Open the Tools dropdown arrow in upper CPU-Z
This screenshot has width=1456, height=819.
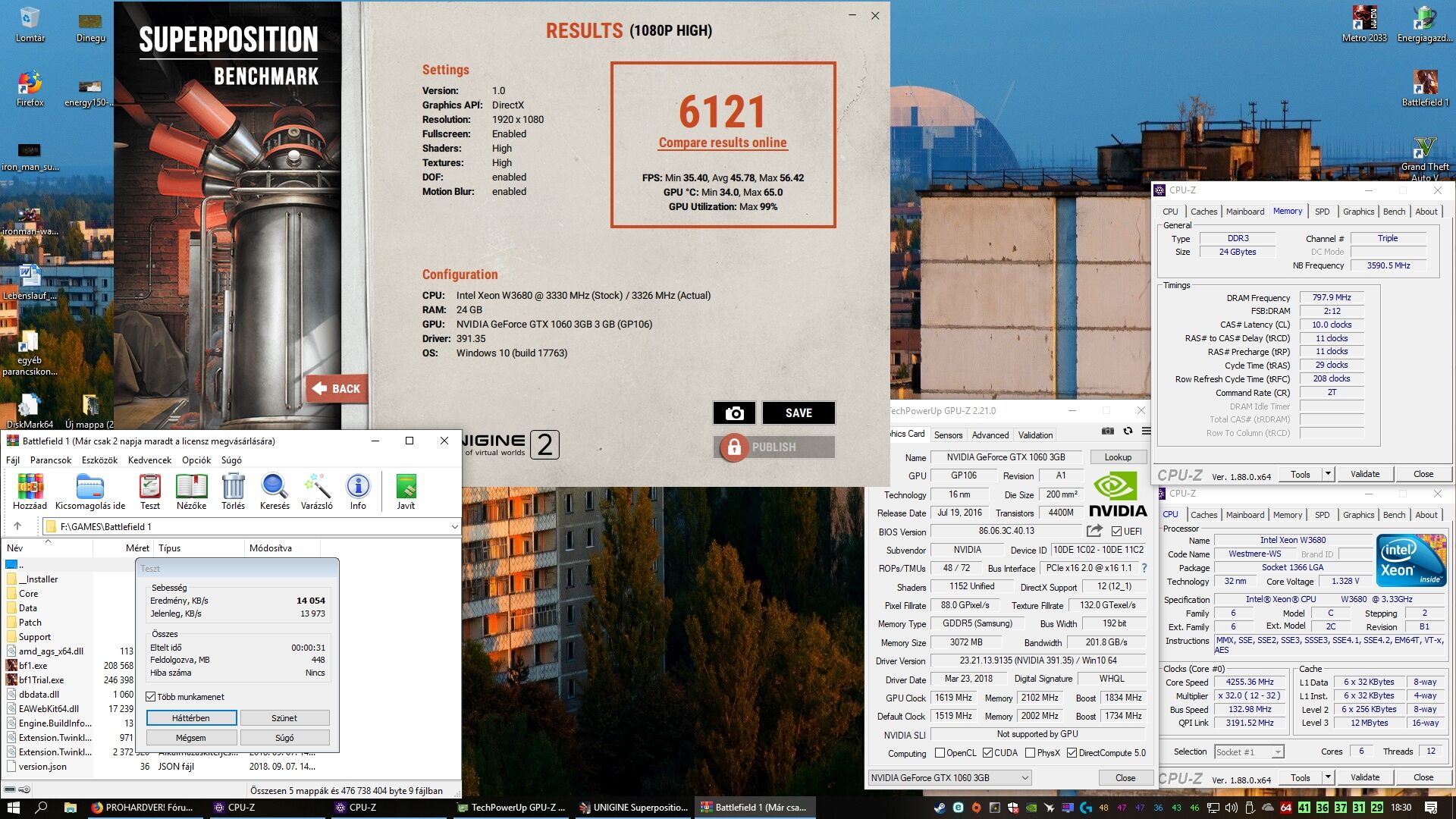(x=1328, y=474)
